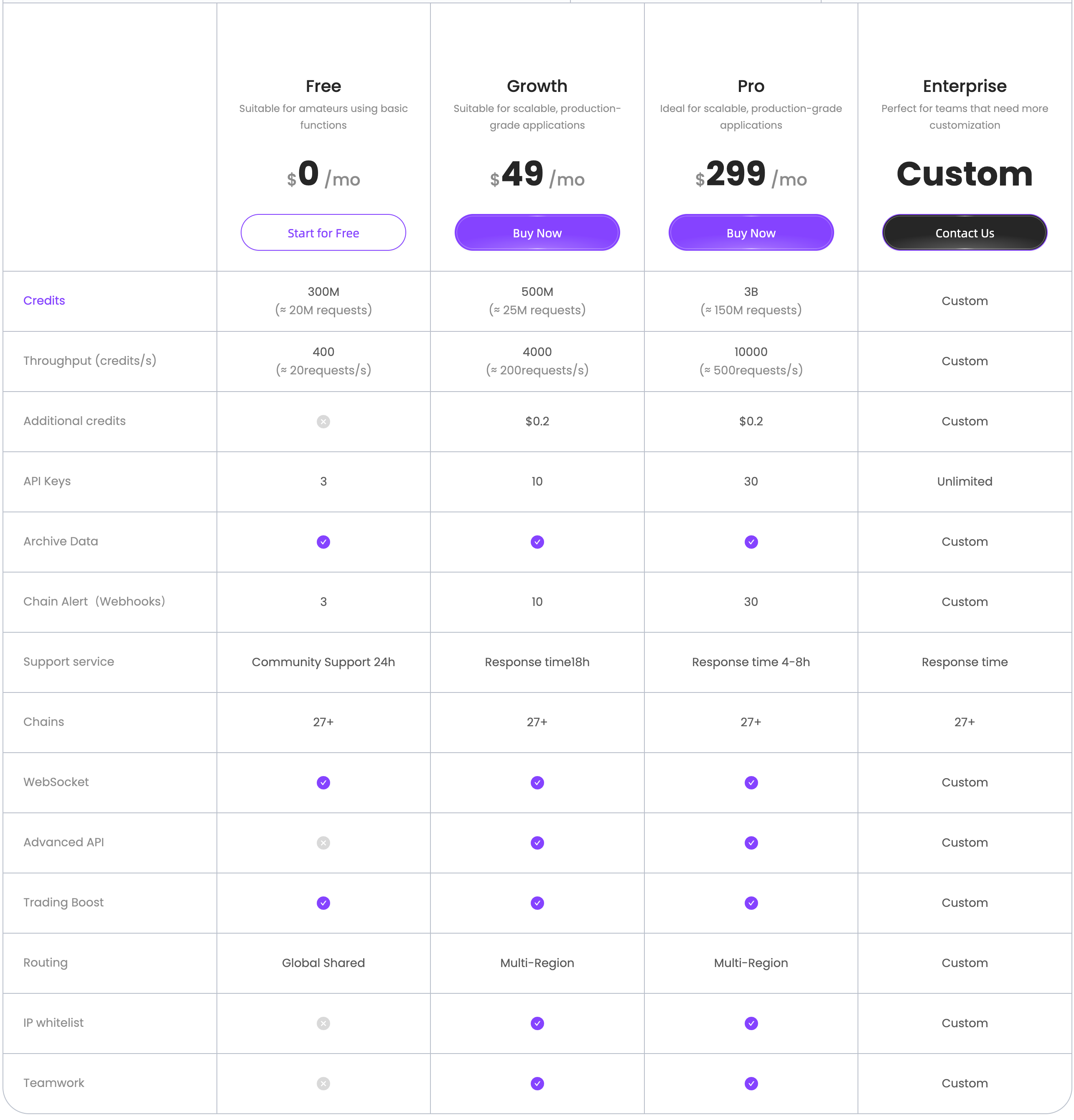Click the Free plan Trading Boost checkmark

coord(323,903)
